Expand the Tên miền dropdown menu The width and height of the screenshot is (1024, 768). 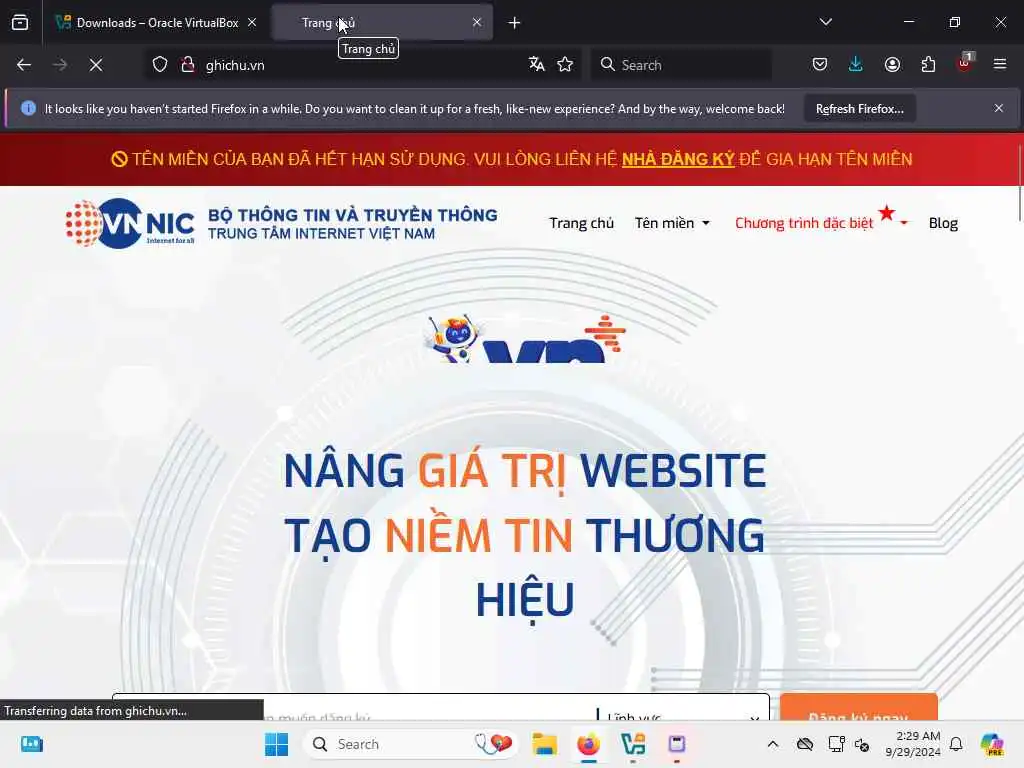(672, 223)
